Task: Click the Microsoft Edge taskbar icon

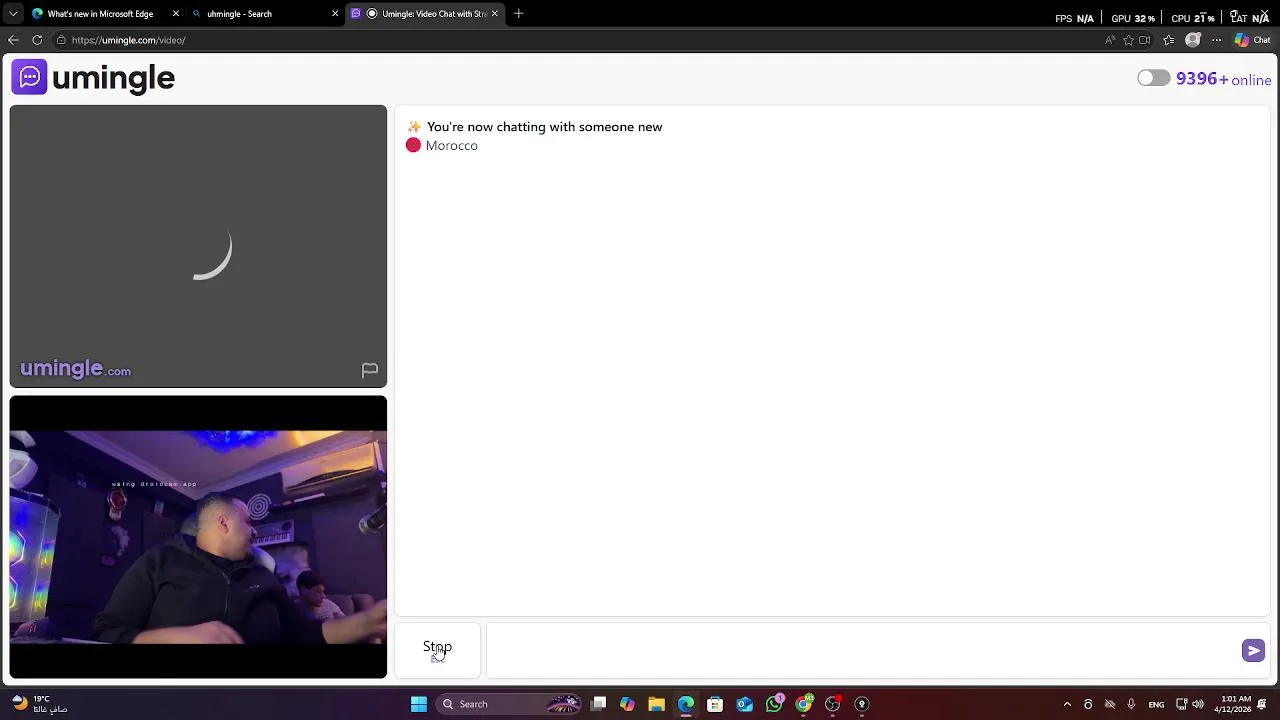Action: [x=686, y=704]
